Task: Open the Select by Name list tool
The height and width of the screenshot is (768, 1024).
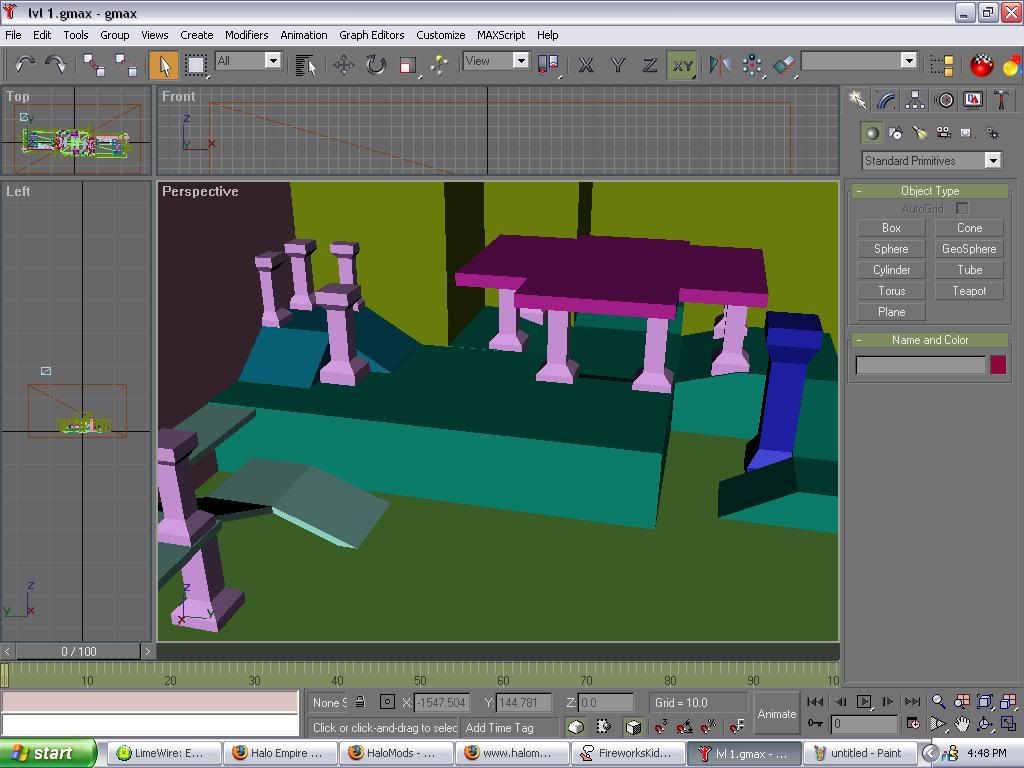Action: coord(305,65)
